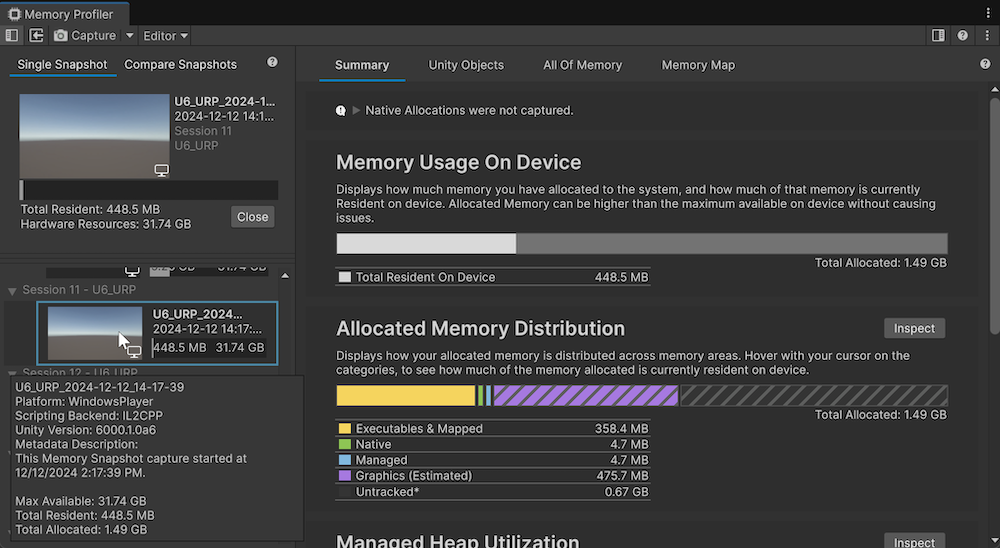1000x548 pixels.
Task: Click the purple striped Graphics bar segment
Action: coord(585,396)
